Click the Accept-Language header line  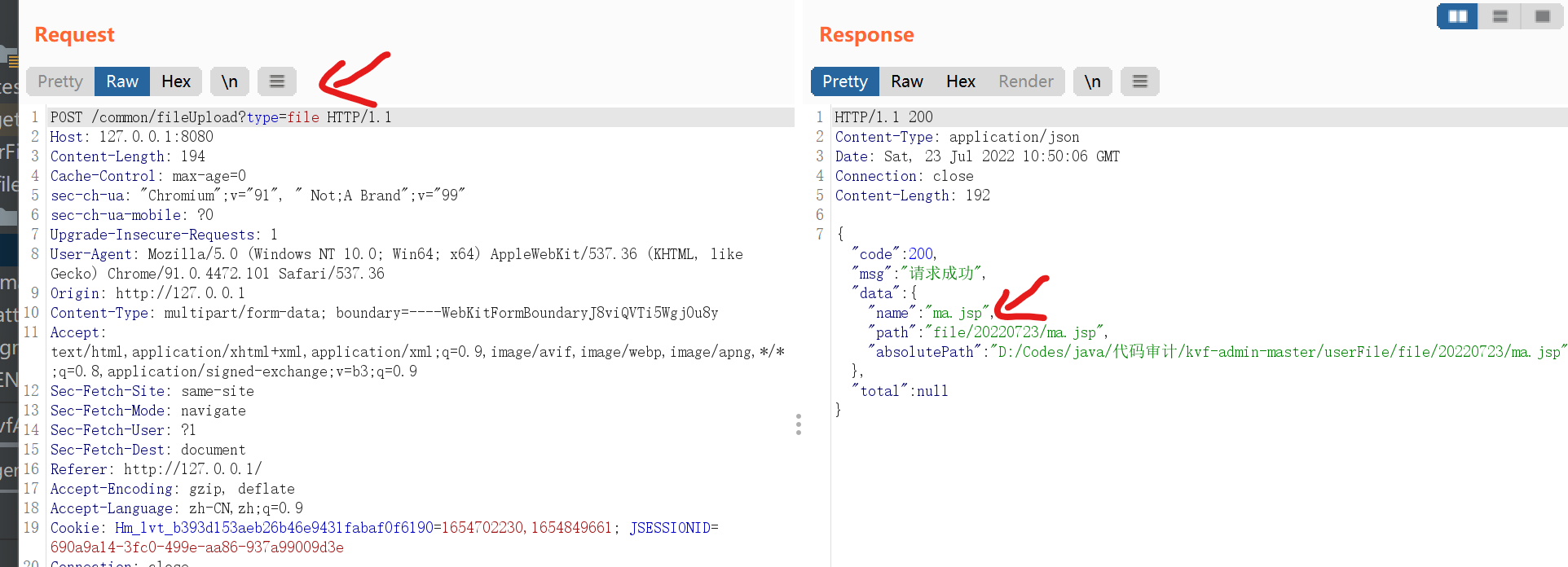tap(177, 508)
